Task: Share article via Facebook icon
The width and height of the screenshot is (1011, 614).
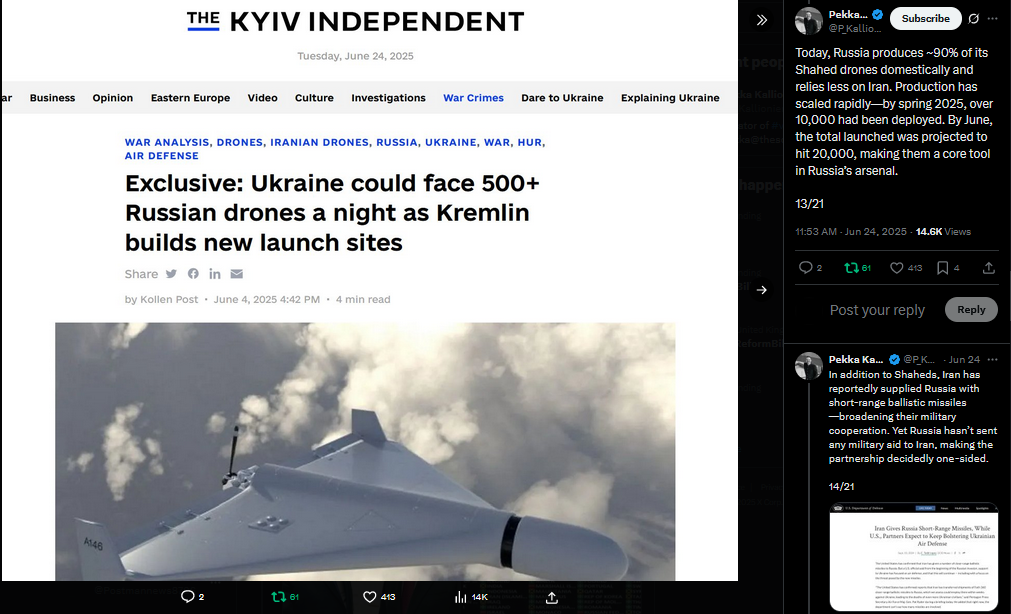Action: (x=193, y=274)
